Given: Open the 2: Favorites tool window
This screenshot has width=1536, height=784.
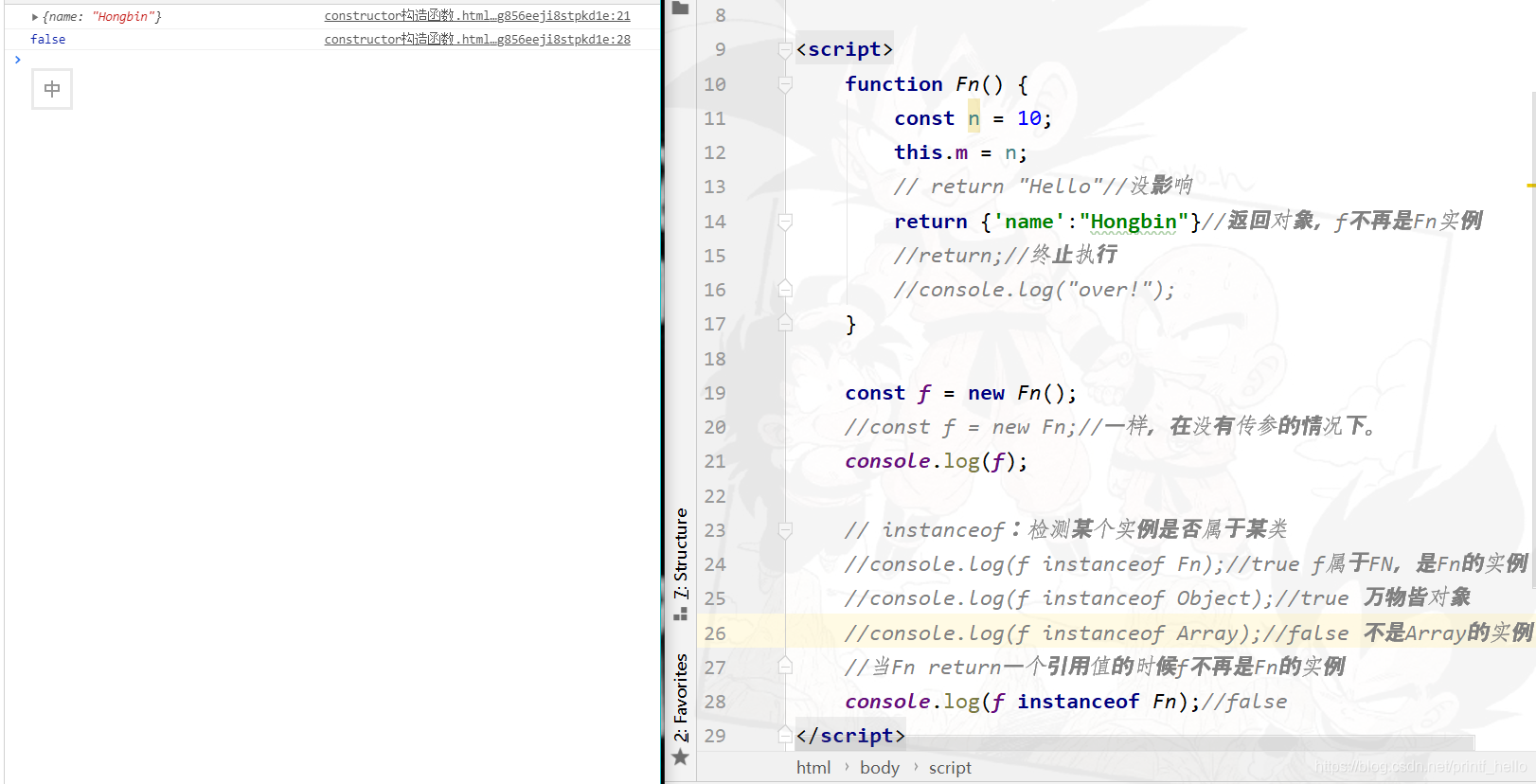Looking at the screenshot, I should tap(680, 698).
